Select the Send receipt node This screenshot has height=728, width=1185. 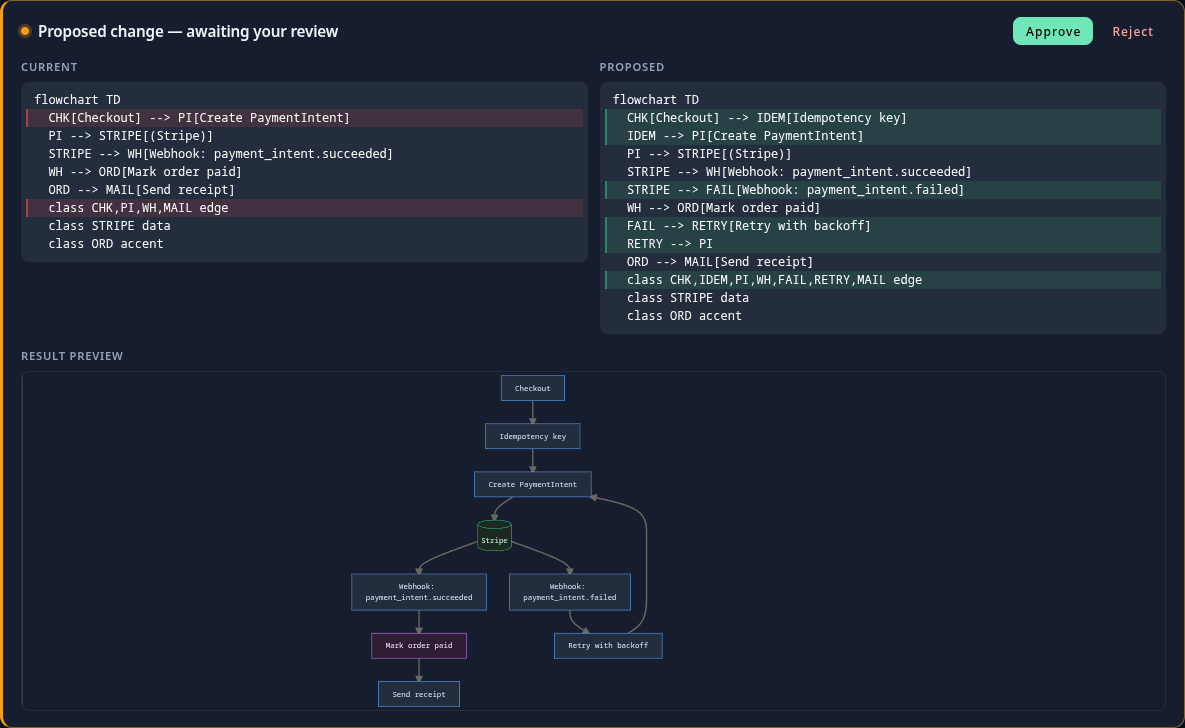419,694
